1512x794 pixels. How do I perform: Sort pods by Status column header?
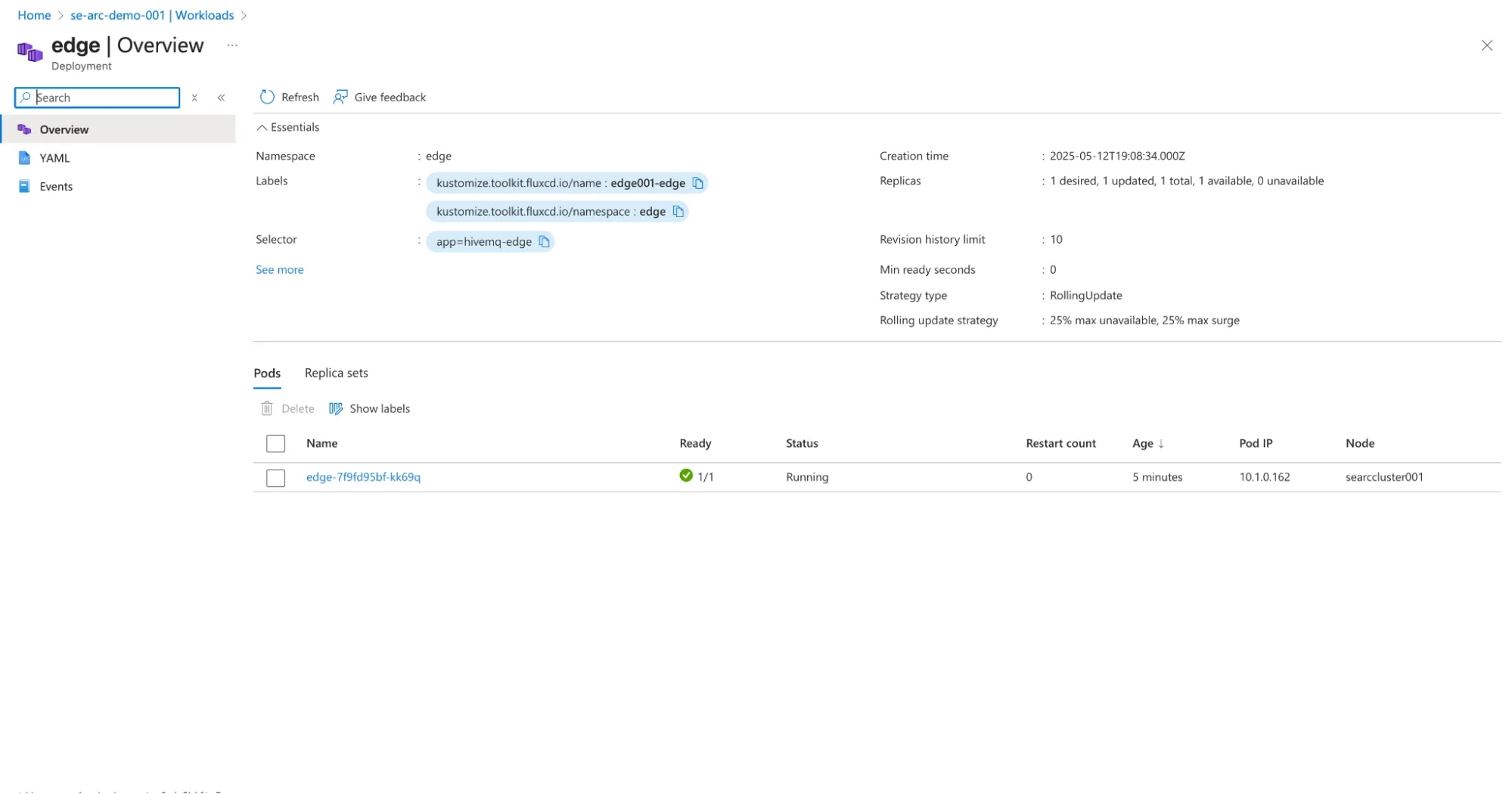click(x=802, y=443)
